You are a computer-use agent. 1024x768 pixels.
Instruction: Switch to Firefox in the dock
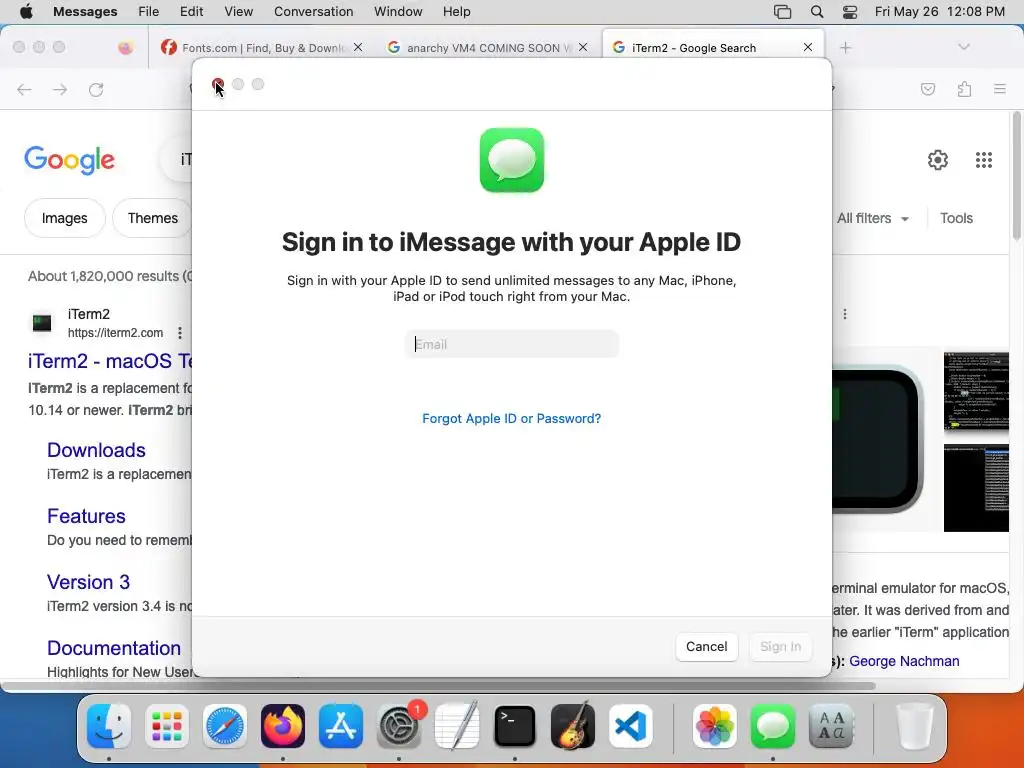click(x=283, y=726)
